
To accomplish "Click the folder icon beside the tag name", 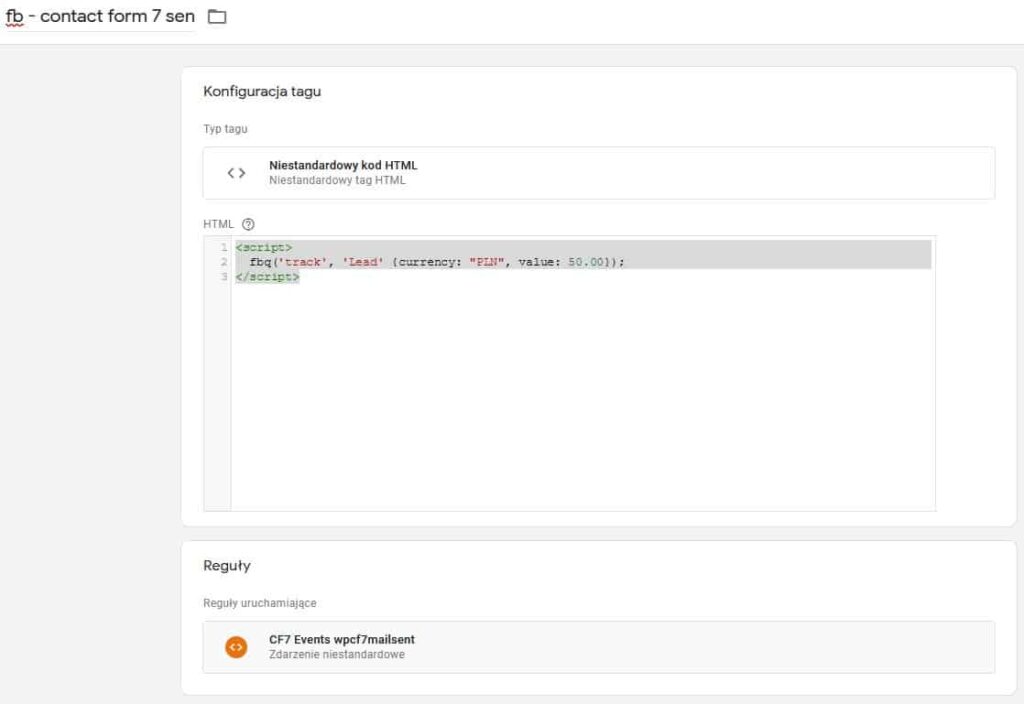I will (216, 17).
